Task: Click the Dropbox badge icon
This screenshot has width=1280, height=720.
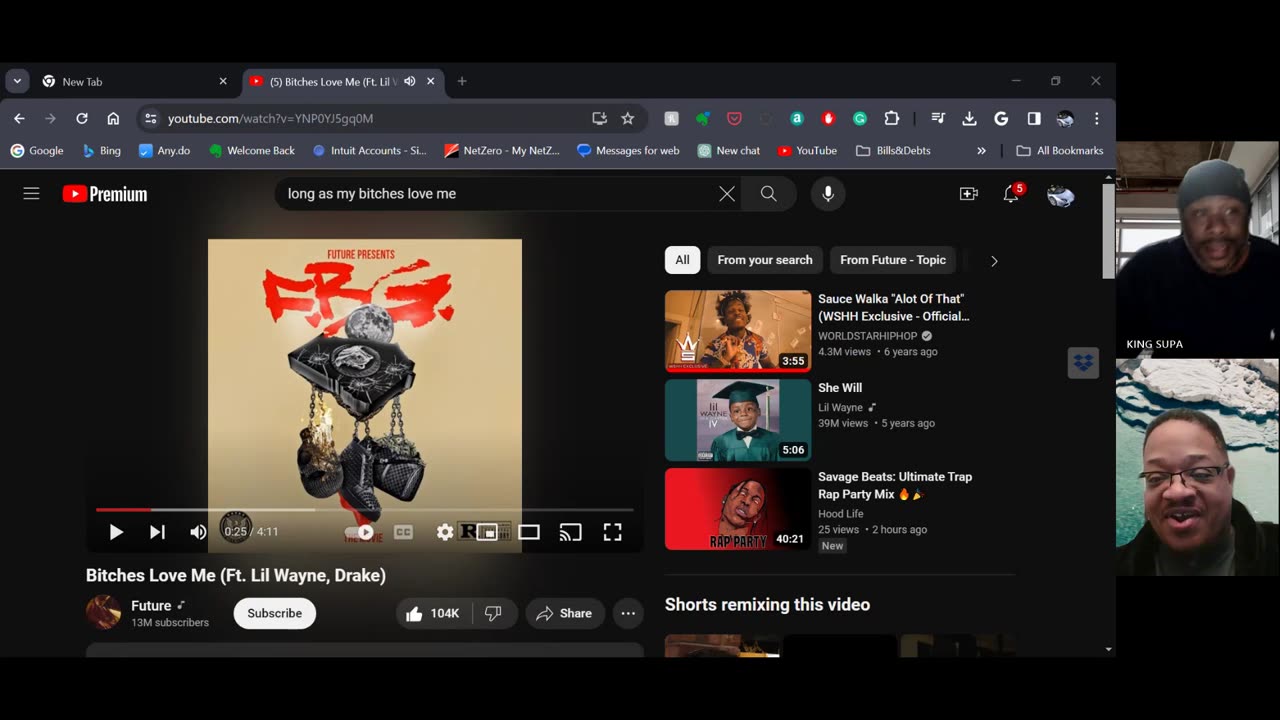Action: tap(1083, 363)
